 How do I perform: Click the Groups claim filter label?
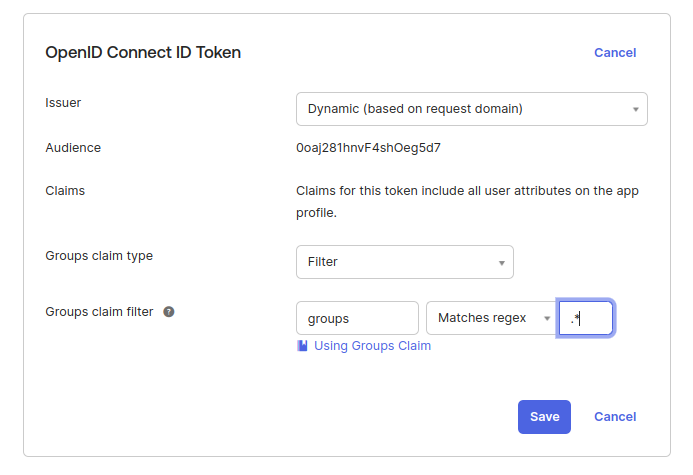click(x=99, y=312)
